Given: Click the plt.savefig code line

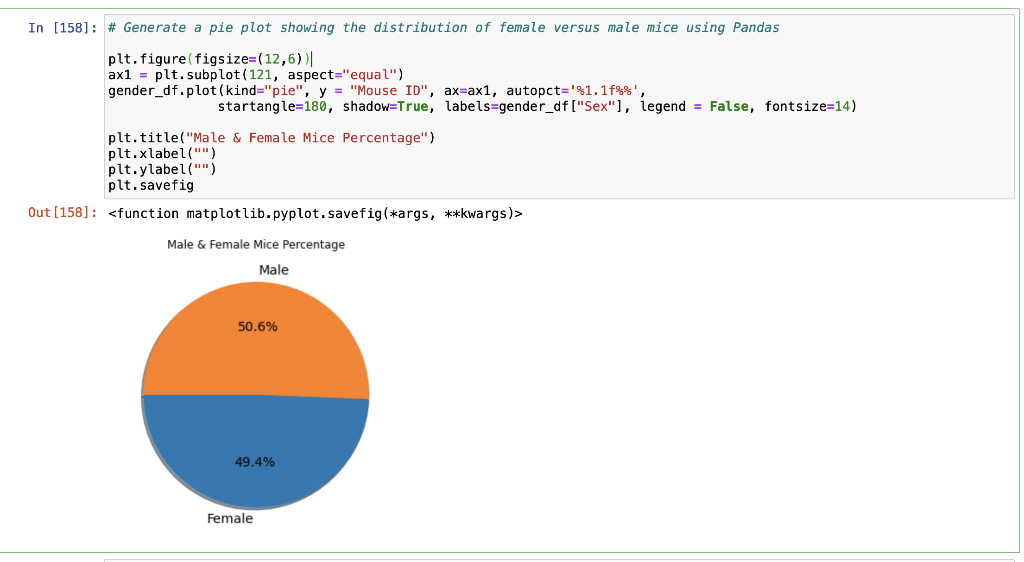Looking at the screenshot, I should (151, 185).
